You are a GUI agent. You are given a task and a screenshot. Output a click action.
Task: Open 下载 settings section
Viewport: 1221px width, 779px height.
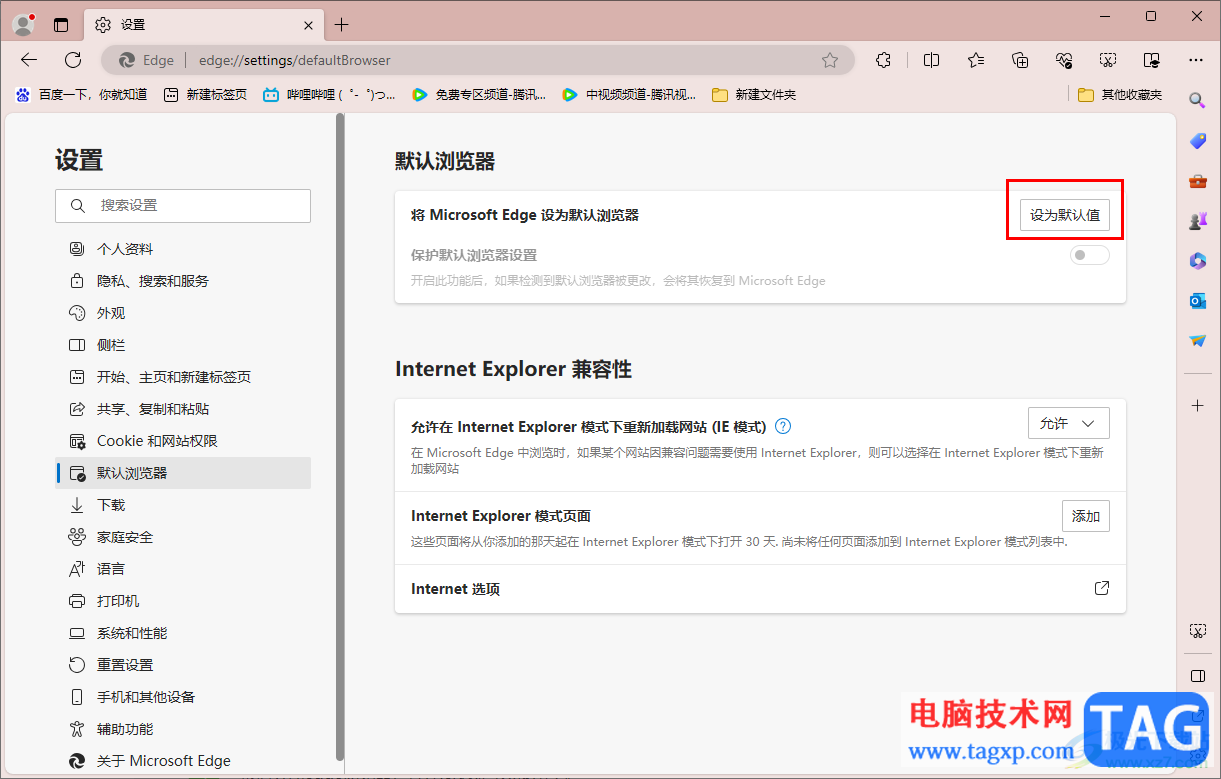point(183,505)
